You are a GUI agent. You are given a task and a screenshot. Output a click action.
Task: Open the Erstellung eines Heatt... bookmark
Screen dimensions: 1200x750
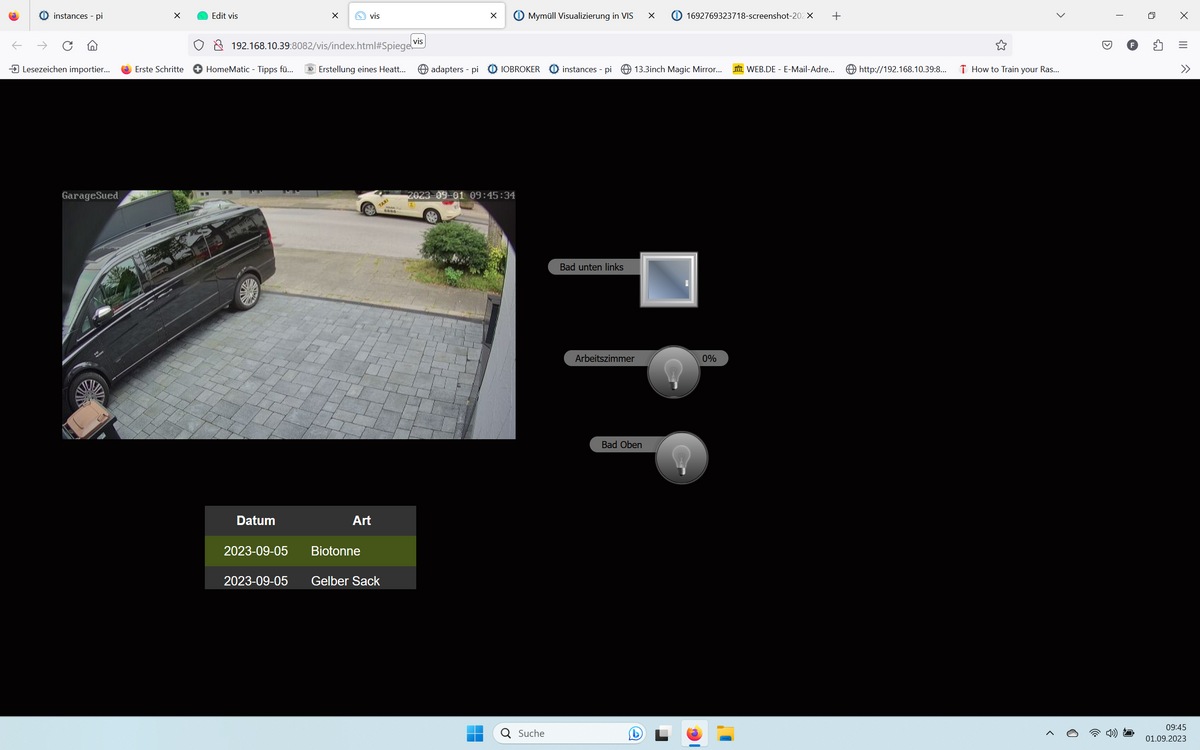(355, 69)
